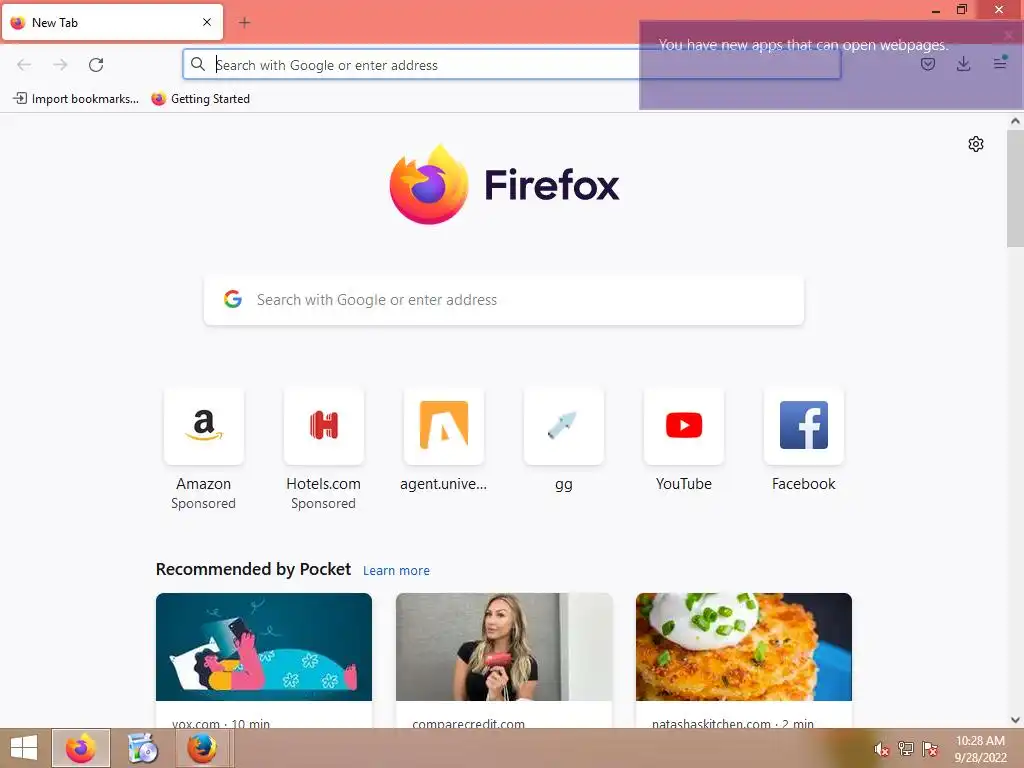The image size is (1024, 768).
Task: Click the back navigation arrow
Action: point(24,65)
